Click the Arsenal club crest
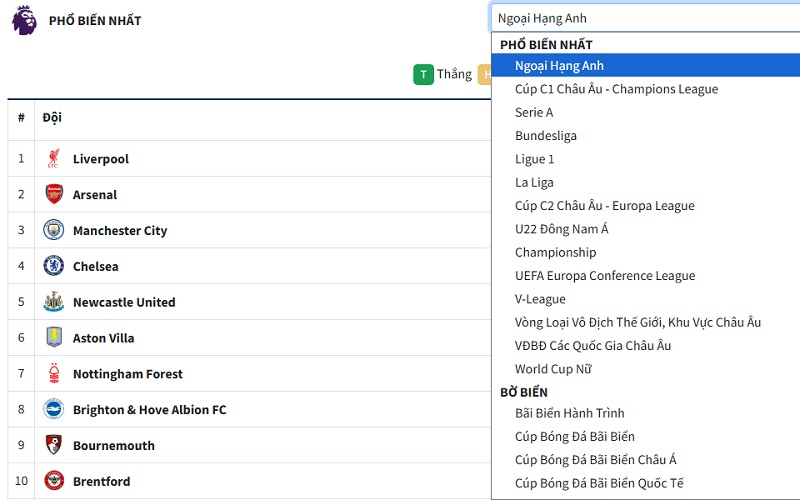Screen dimensions: 800x500 (x=54, y=194)
